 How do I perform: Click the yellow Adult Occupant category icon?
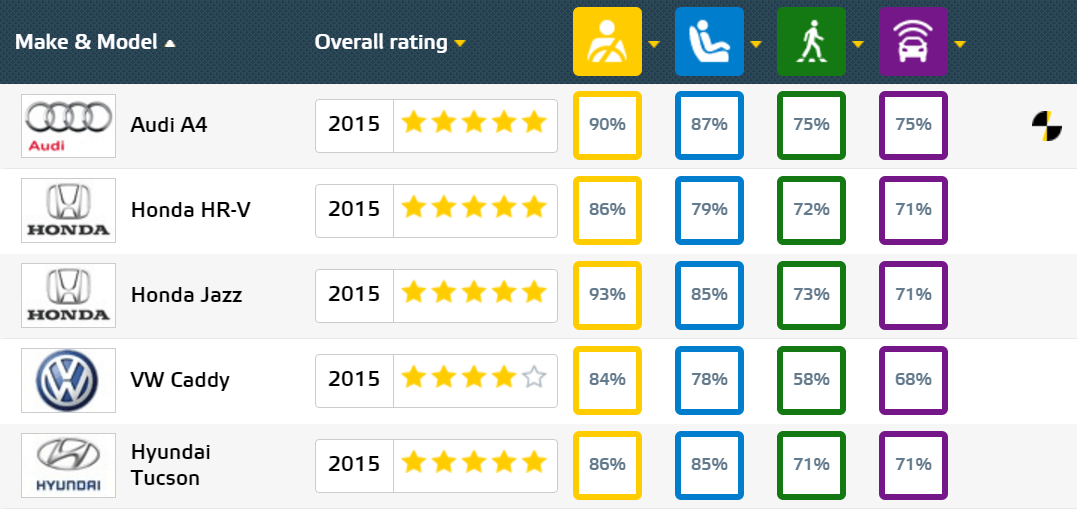(607, 41)
